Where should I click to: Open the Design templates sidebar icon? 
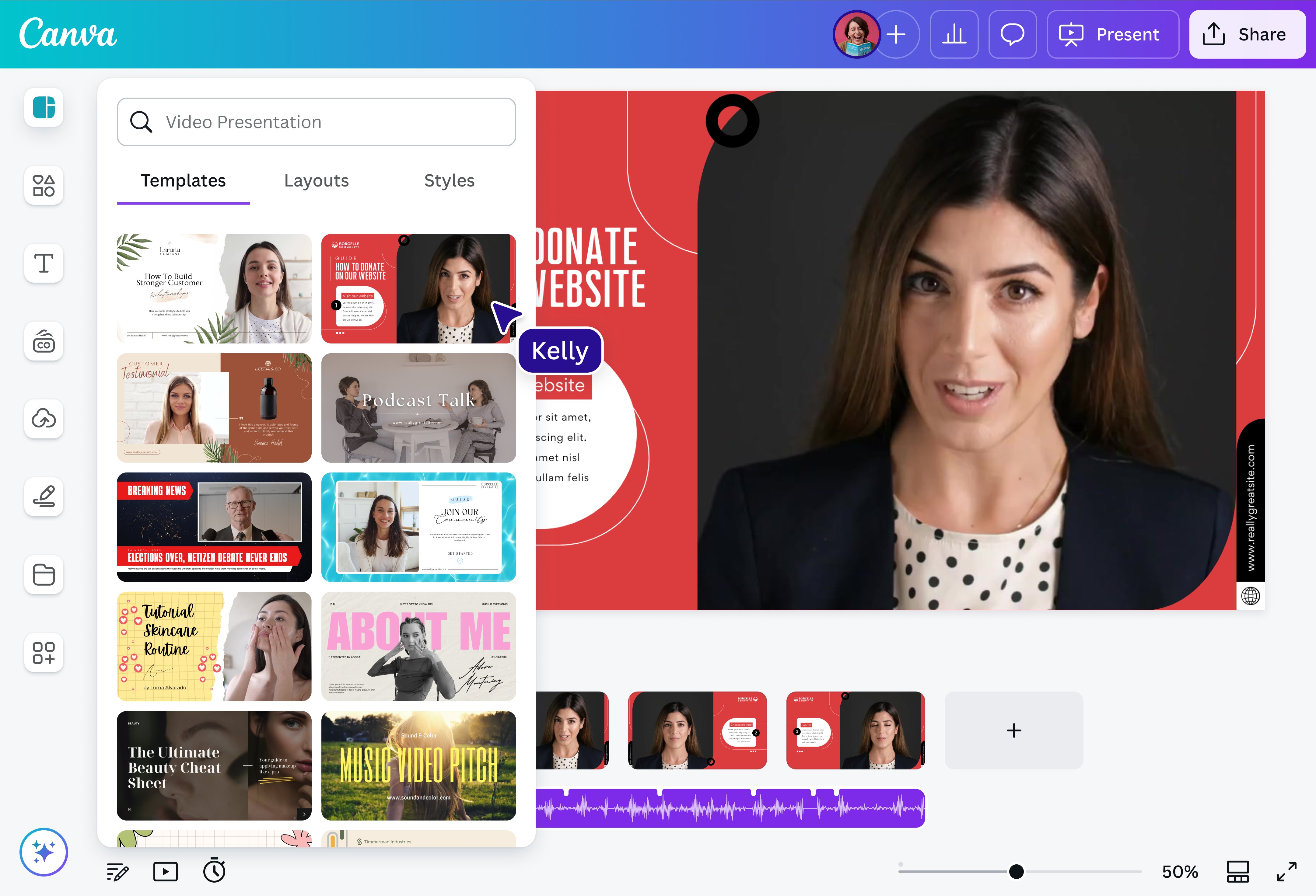[44, 107]
